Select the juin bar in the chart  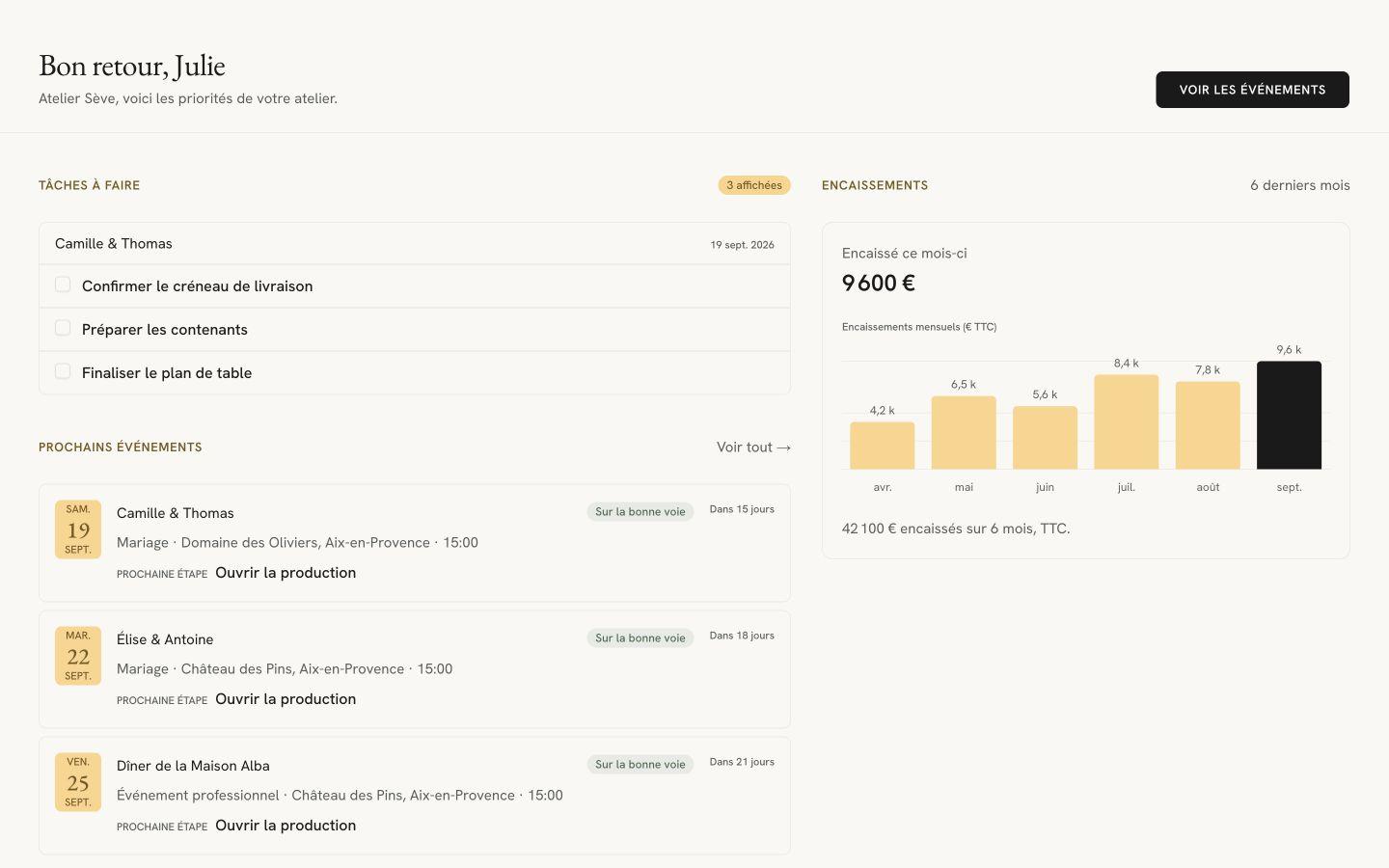point(1045,438)
